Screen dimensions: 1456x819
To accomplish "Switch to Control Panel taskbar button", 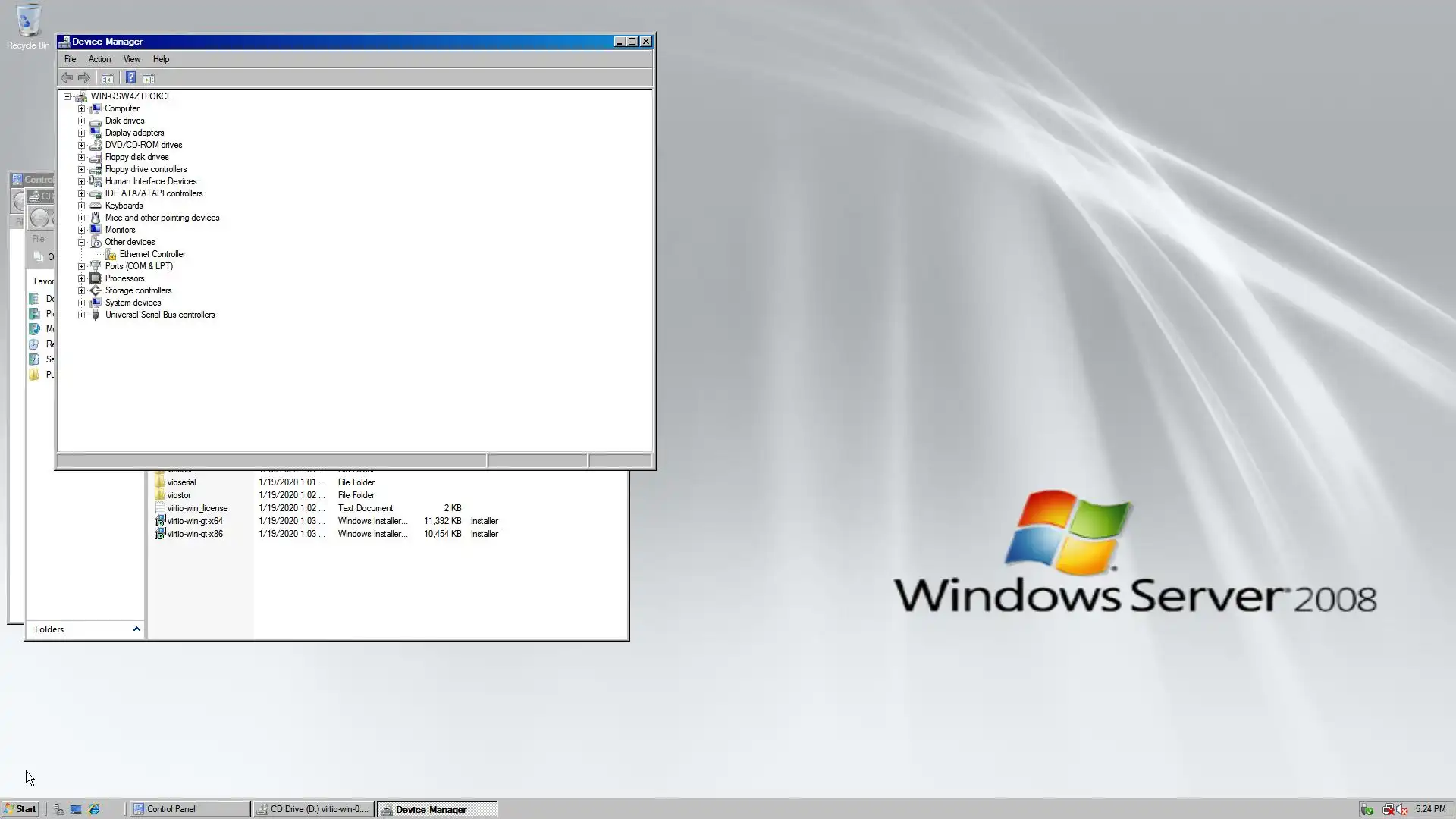I will [x=190, y=809].
